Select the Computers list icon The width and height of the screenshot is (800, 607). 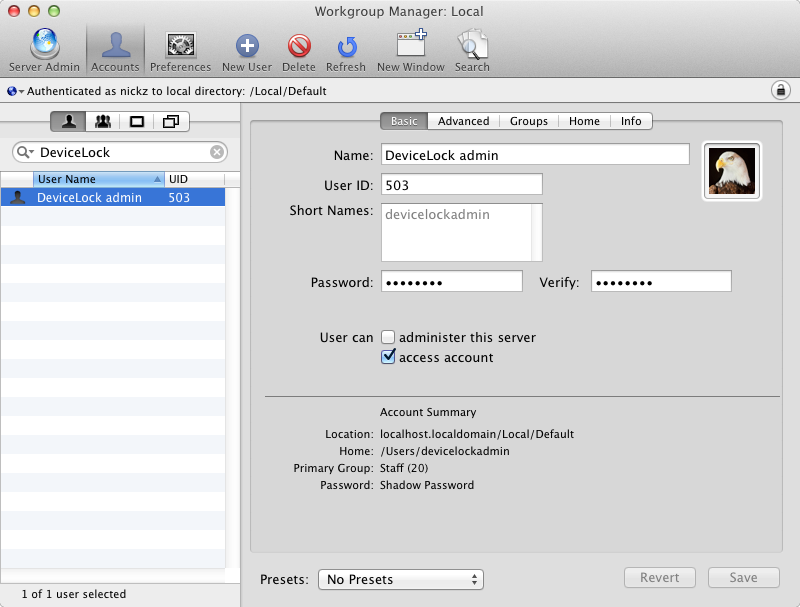(x=137, y=121)
